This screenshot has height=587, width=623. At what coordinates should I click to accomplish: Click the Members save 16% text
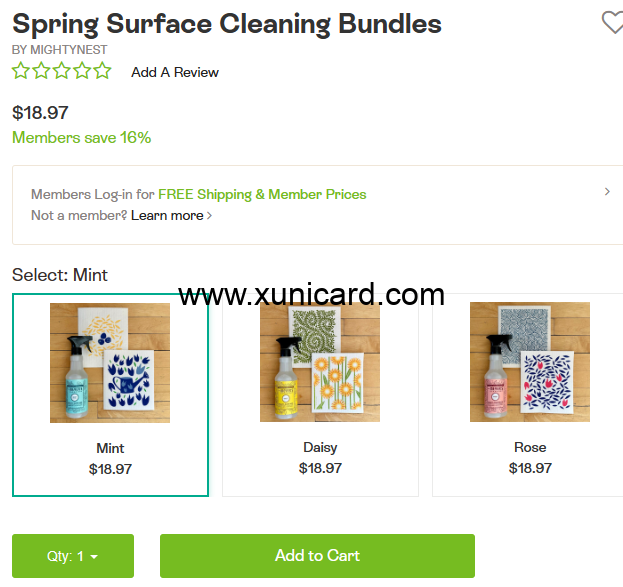(x=81, y=138)
